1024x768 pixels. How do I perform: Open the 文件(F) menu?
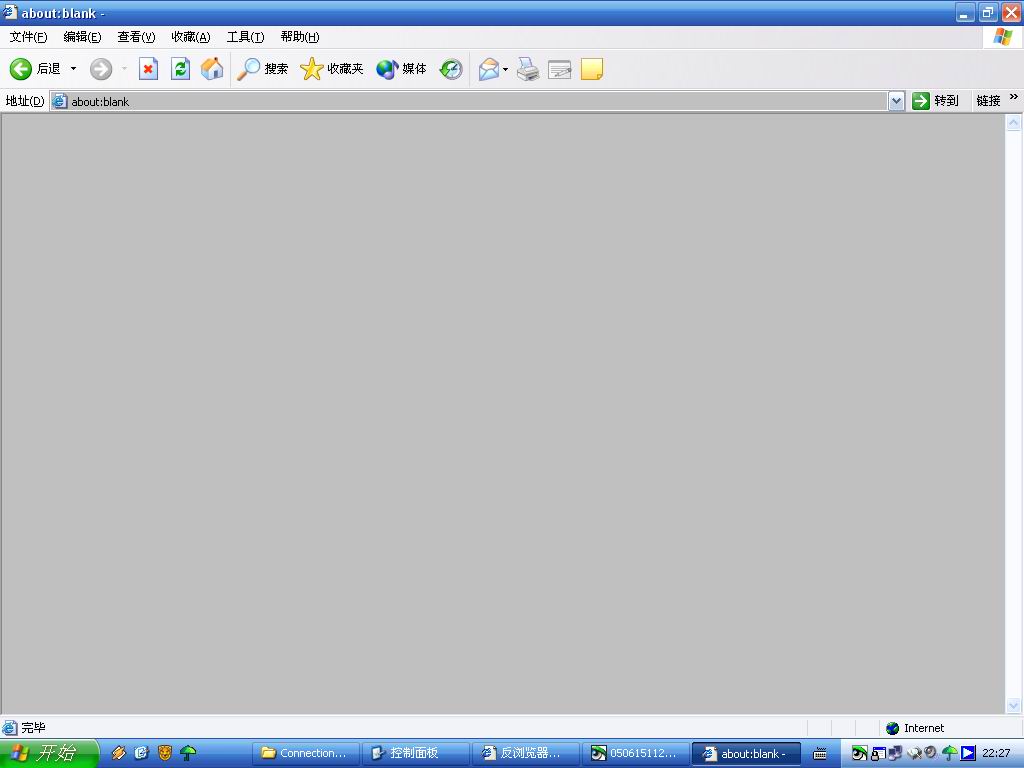pyautogui.click(x=28, y=37)
